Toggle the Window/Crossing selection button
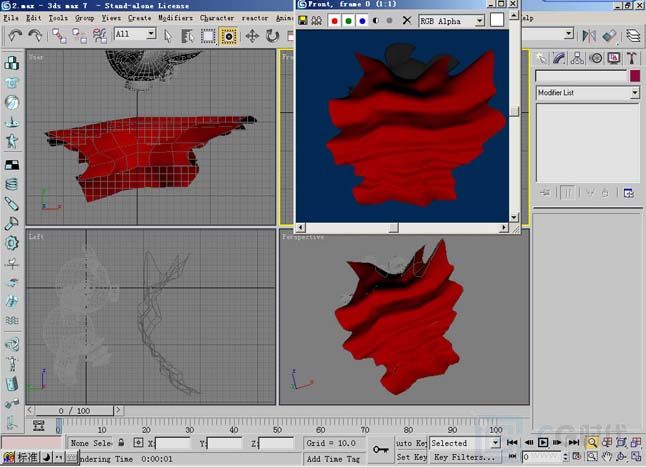Viewport: 646px width, 468px height. pyautogui.click(x=228, y=36)
